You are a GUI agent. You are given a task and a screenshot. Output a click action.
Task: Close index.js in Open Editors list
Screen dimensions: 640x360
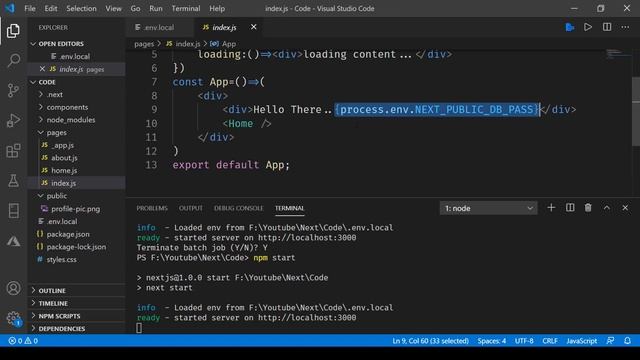click(42, 69)
